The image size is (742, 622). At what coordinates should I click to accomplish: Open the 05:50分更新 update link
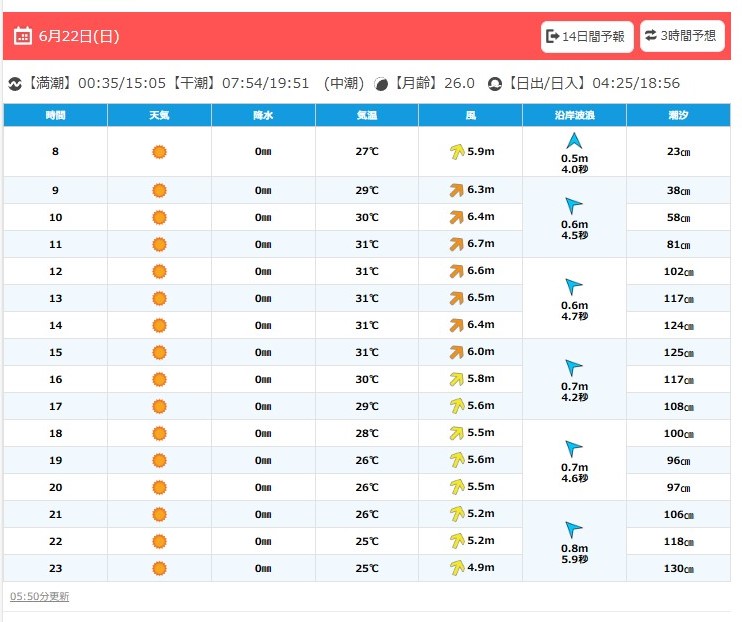(39, 596)
